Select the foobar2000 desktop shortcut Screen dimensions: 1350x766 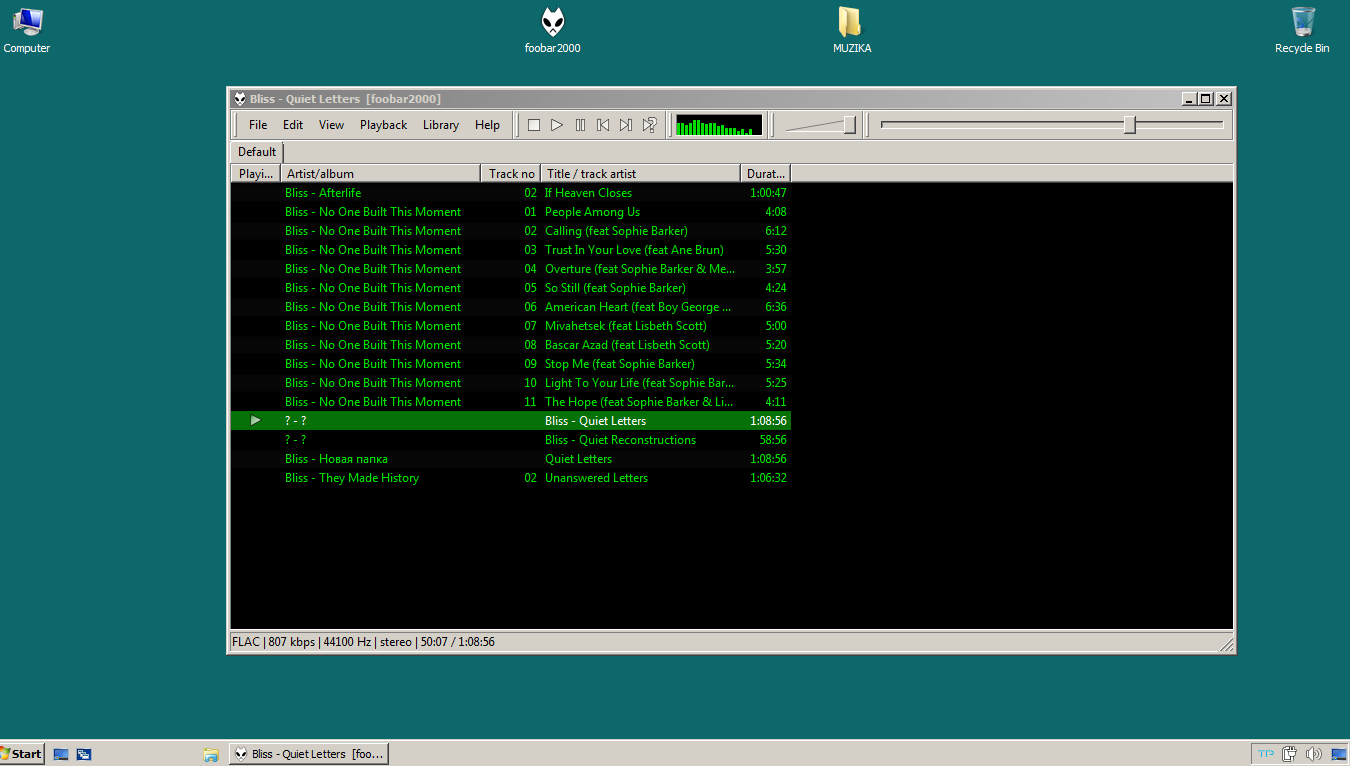point(552,30)
